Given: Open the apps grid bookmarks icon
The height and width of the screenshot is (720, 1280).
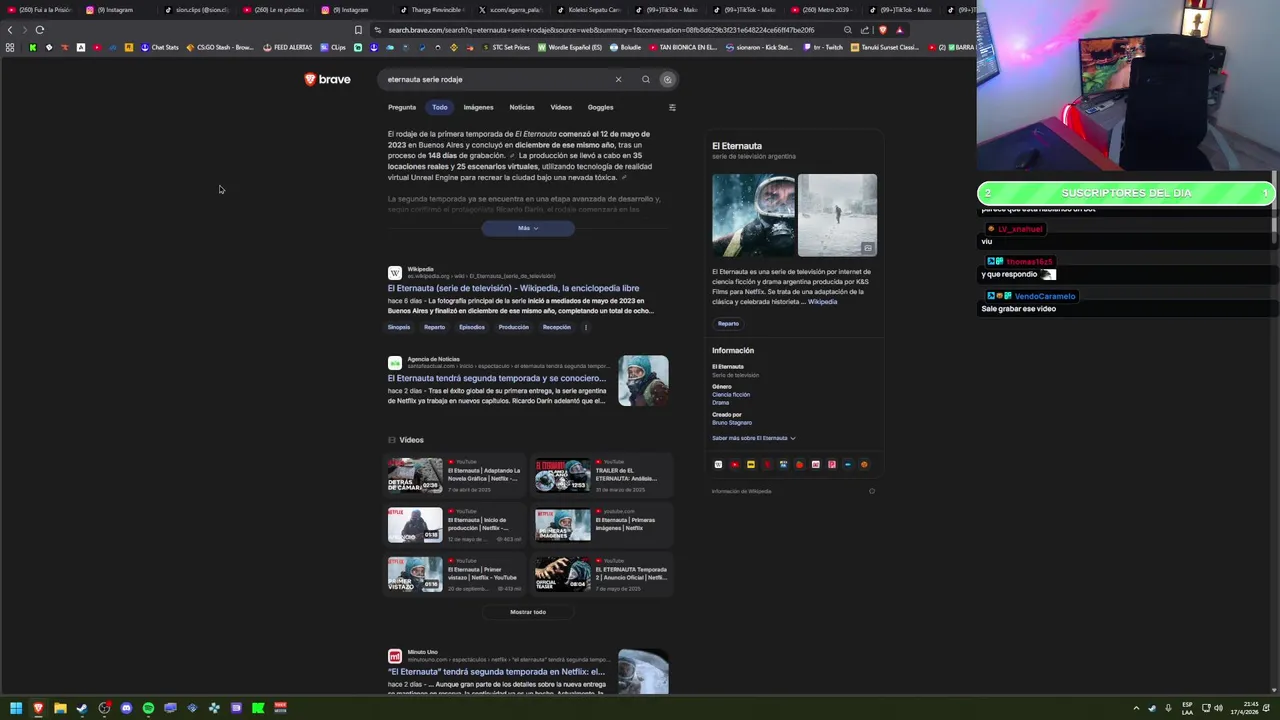Looking at the screenshot, I should [x=10, y=47].
